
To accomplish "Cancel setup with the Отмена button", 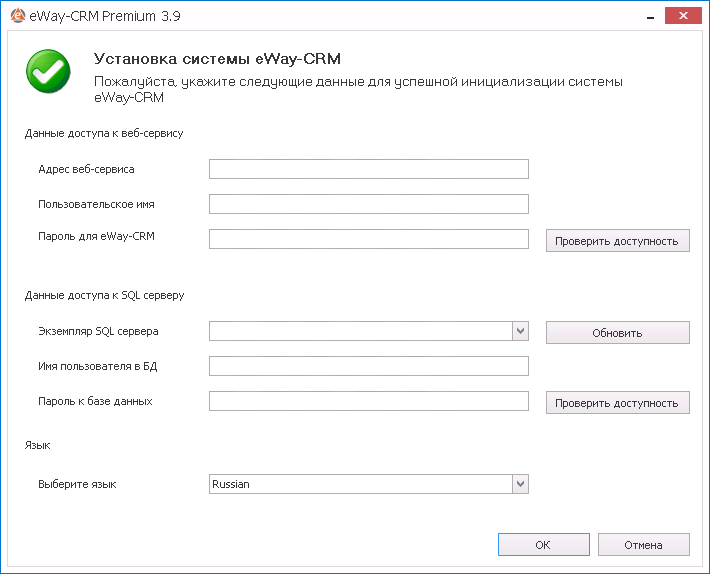I will pos(643,545).
